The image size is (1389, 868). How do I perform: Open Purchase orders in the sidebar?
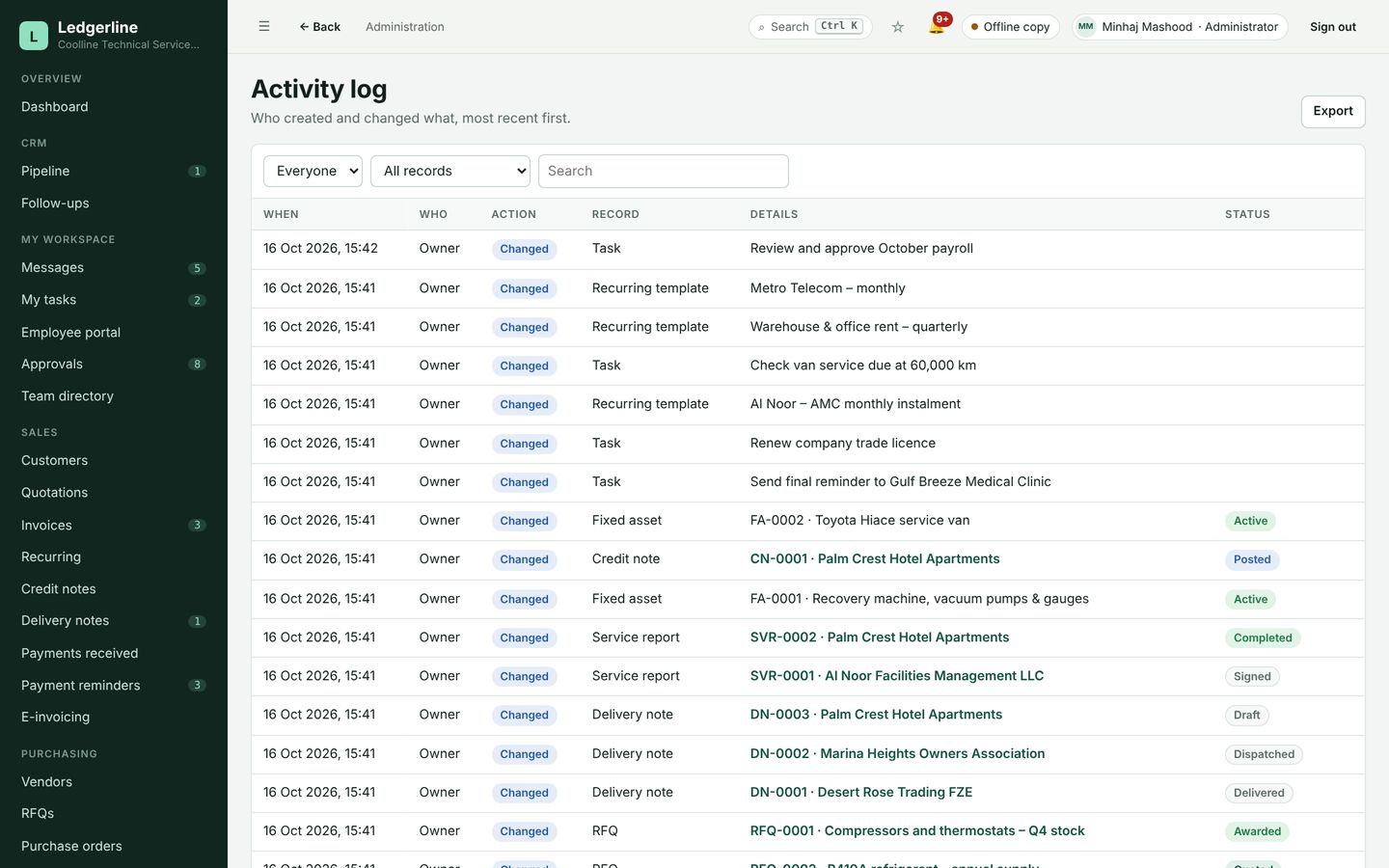[114, 846]
